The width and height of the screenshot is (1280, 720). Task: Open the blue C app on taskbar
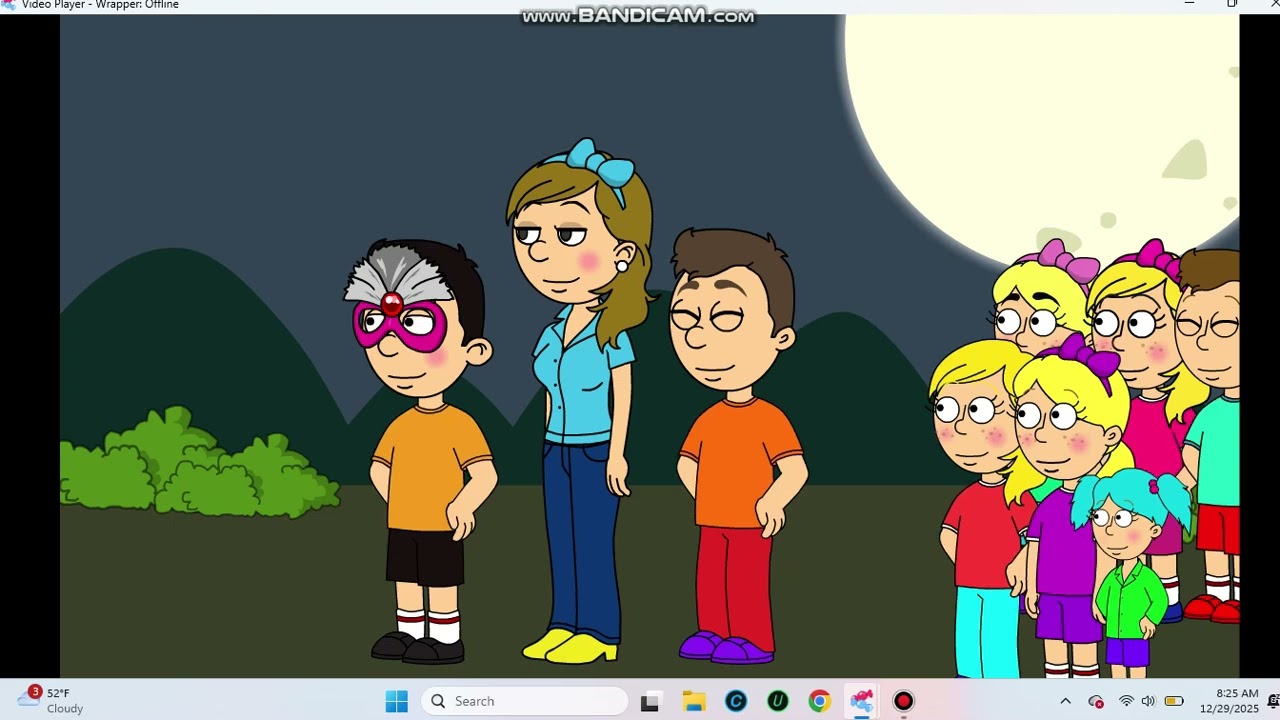tap(735, 701)
